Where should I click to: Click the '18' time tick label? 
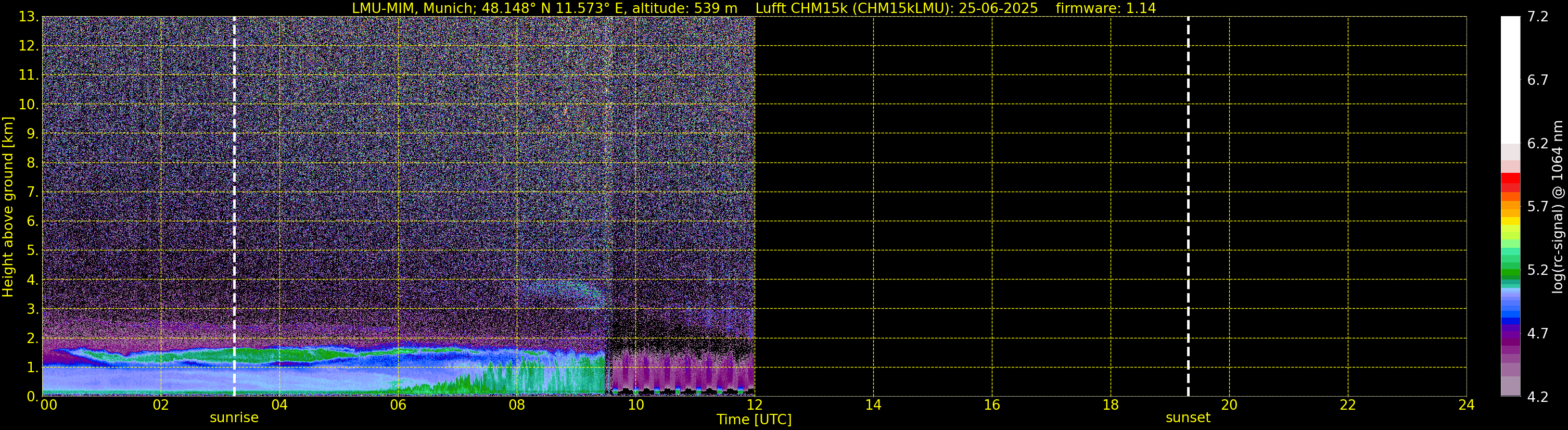[x=1110, y=405]
